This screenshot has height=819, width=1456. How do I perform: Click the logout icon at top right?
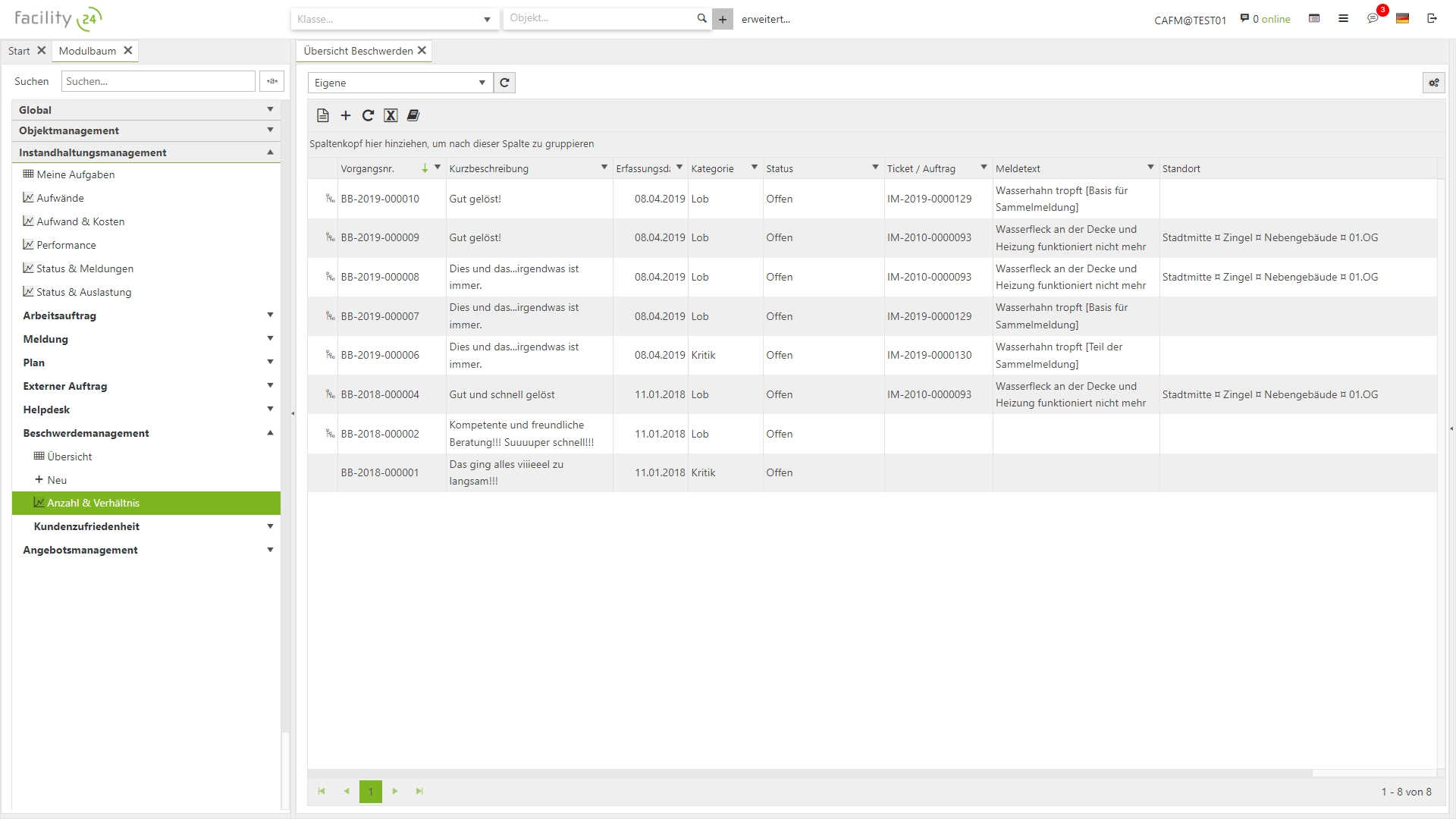coord(1432,18)
